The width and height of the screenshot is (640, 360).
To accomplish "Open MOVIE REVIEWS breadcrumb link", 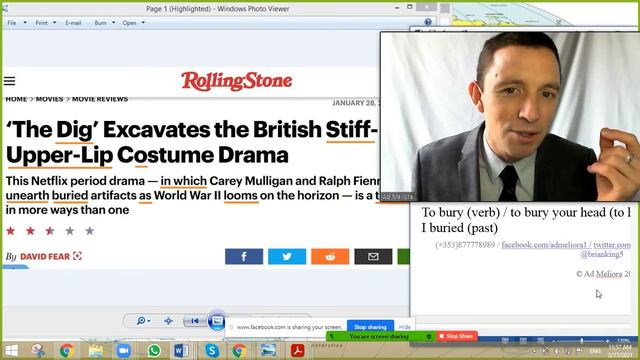I will (x=100, y=99).
